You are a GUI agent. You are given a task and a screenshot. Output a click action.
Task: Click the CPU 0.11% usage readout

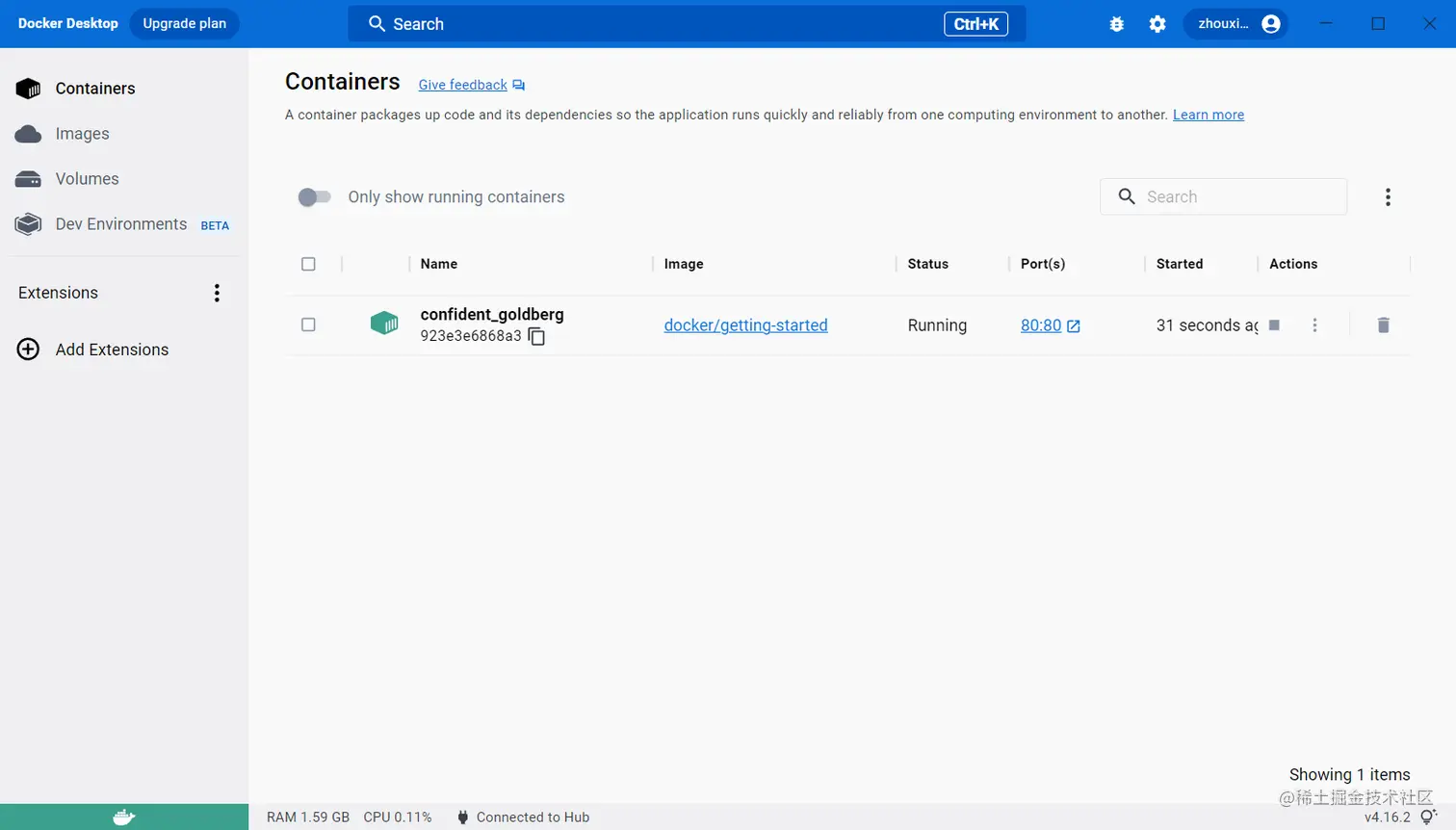coord(398,817)
